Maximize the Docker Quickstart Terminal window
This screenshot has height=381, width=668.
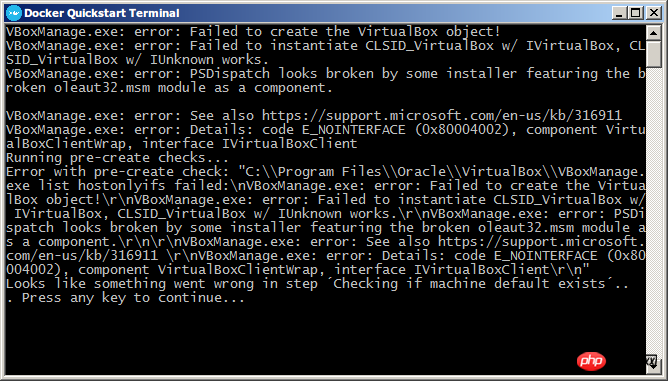636,13
